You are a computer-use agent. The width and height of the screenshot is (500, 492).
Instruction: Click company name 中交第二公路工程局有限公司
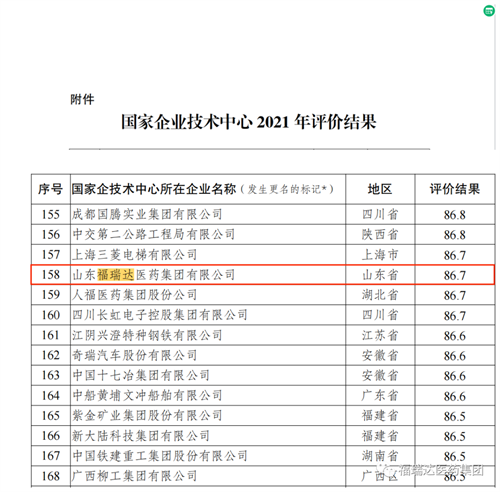click(154, 234)
